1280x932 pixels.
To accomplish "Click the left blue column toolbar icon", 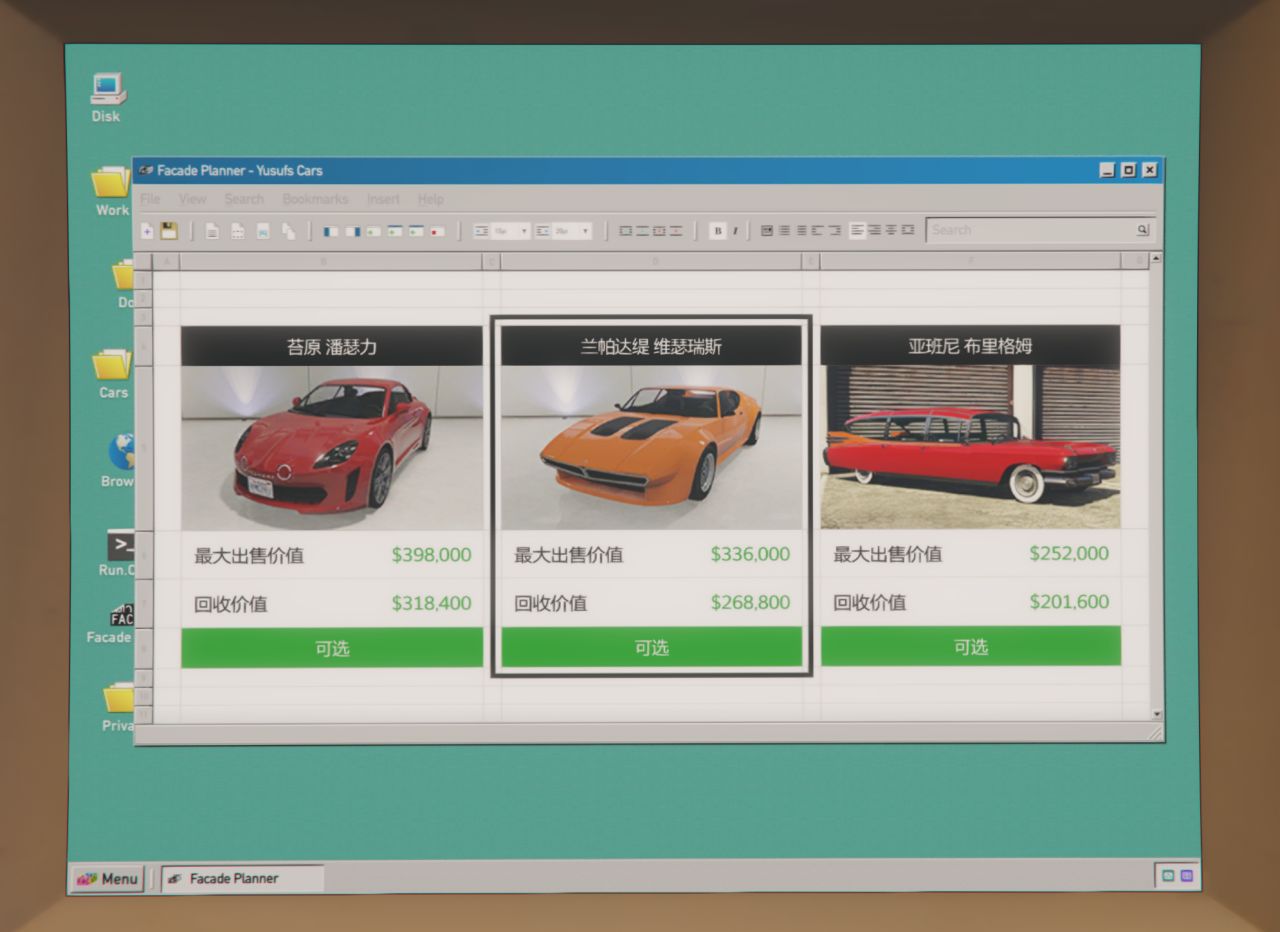I will click(x=330, y=231).
